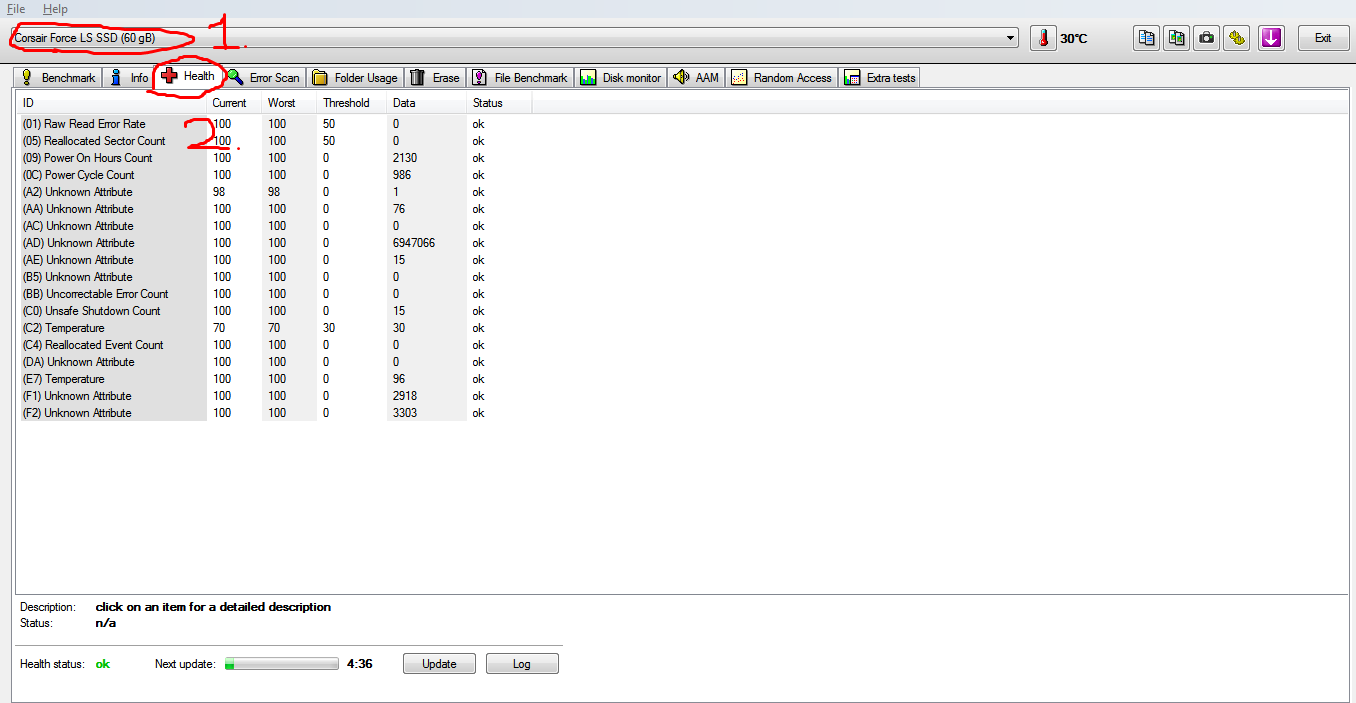Click the Update button
This screenshot has height=703, width=1356.
pos(439,664)
